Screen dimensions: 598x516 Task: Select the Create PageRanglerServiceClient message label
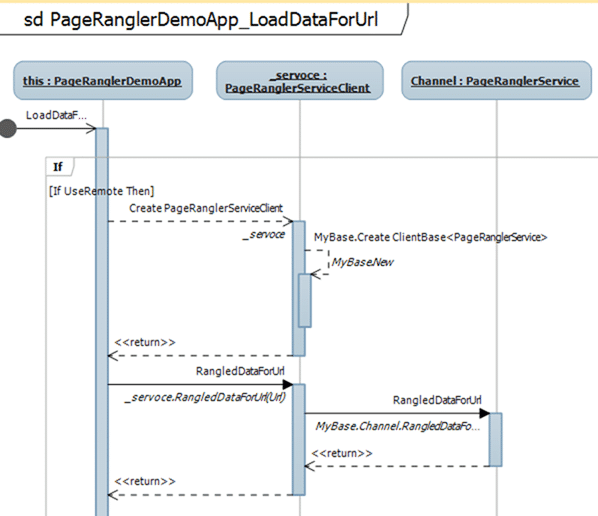coord(206,208)
